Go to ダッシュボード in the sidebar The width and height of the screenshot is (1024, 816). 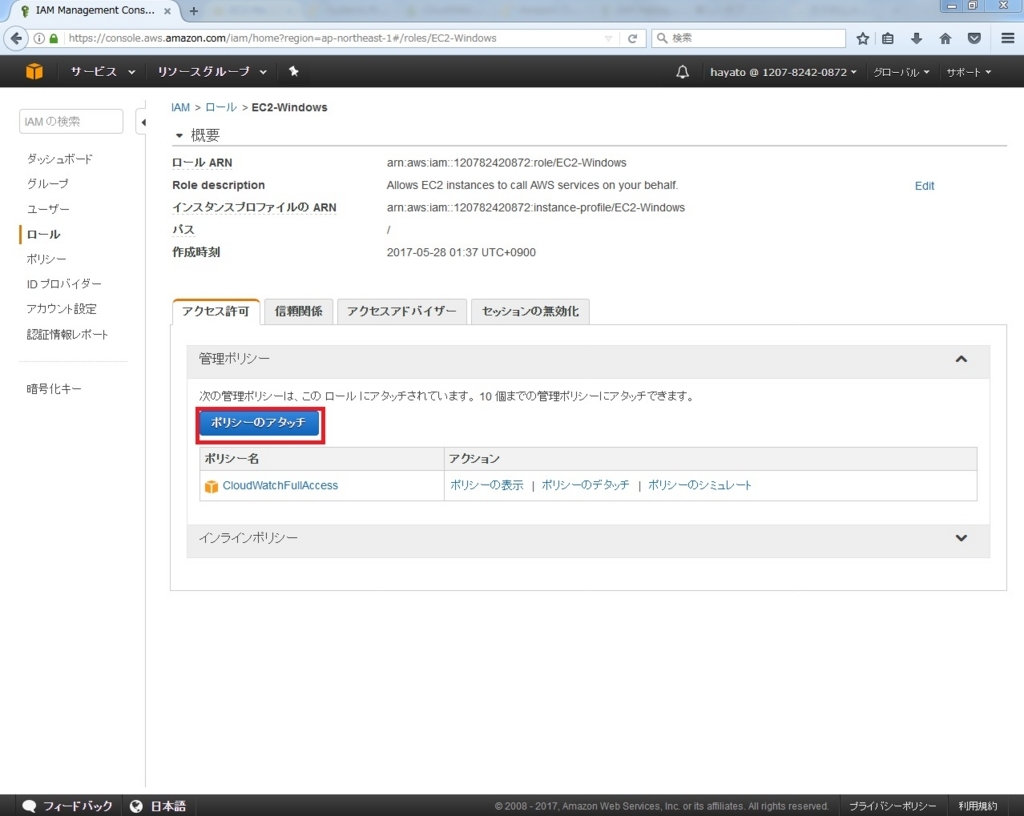pos(59,159)
